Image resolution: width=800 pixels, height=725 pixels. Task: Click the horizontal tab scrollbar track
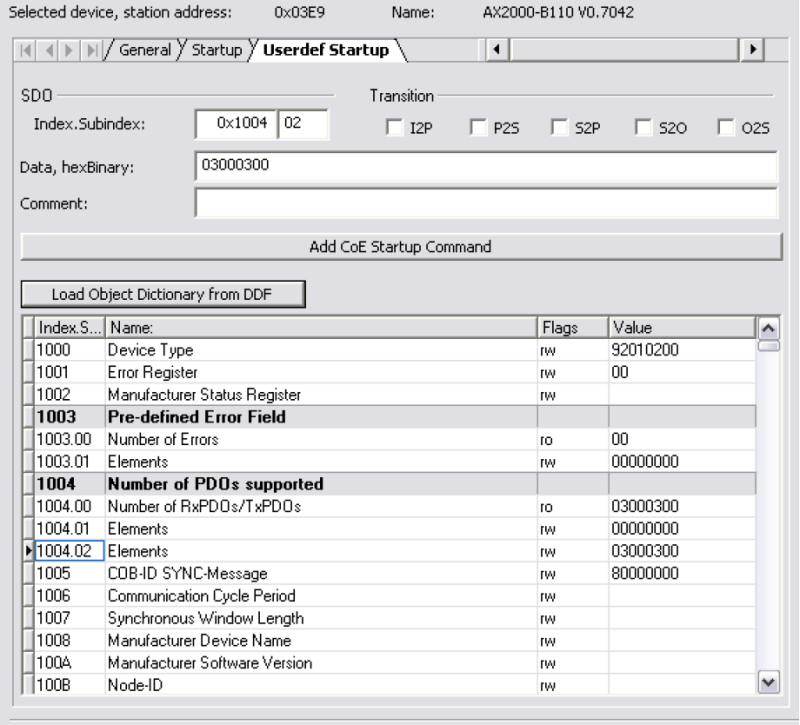point(624,50)
